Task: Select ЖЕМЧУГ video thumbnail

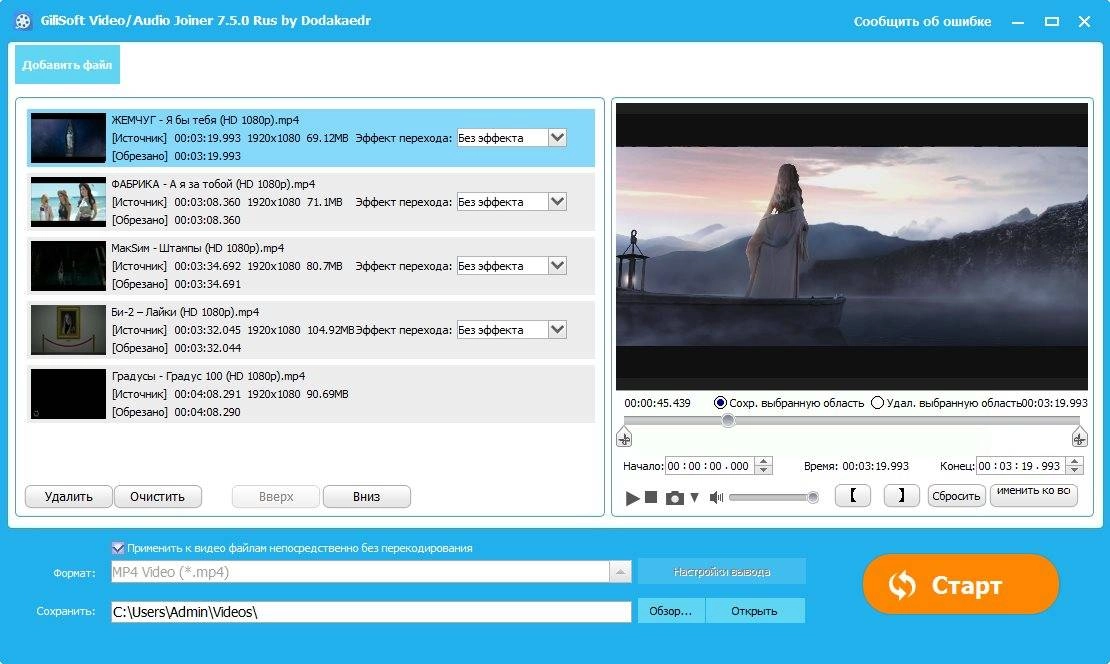Action: (68, 138)
